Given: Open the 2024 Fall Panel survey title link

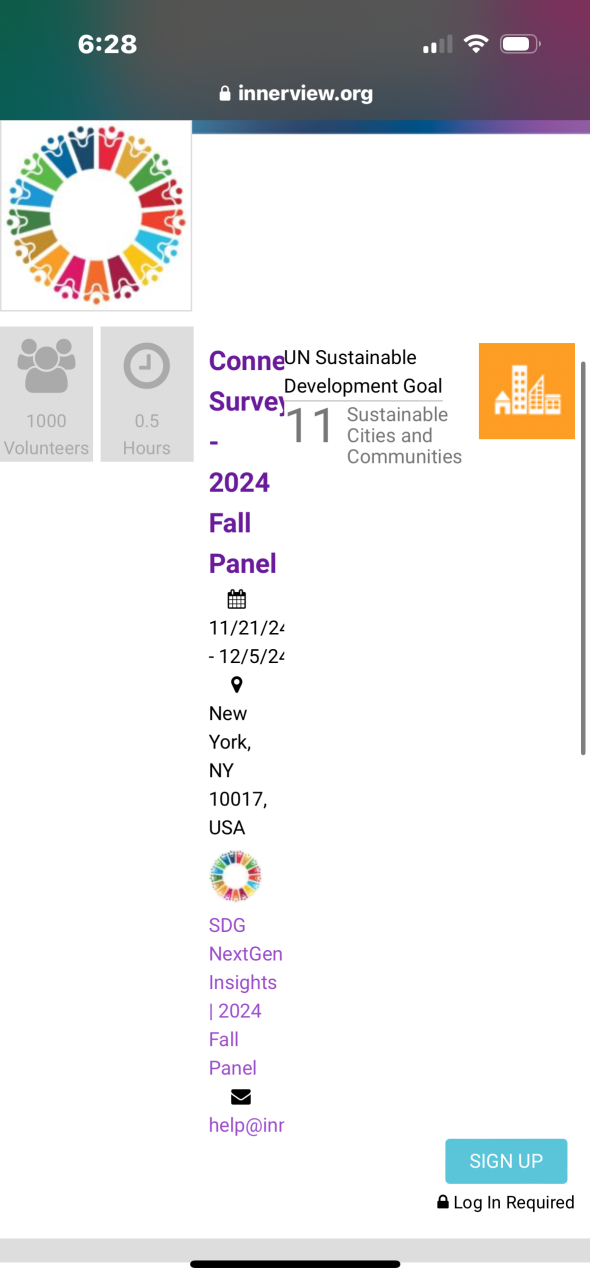Looking at the screenshot, I should [246, 462].
